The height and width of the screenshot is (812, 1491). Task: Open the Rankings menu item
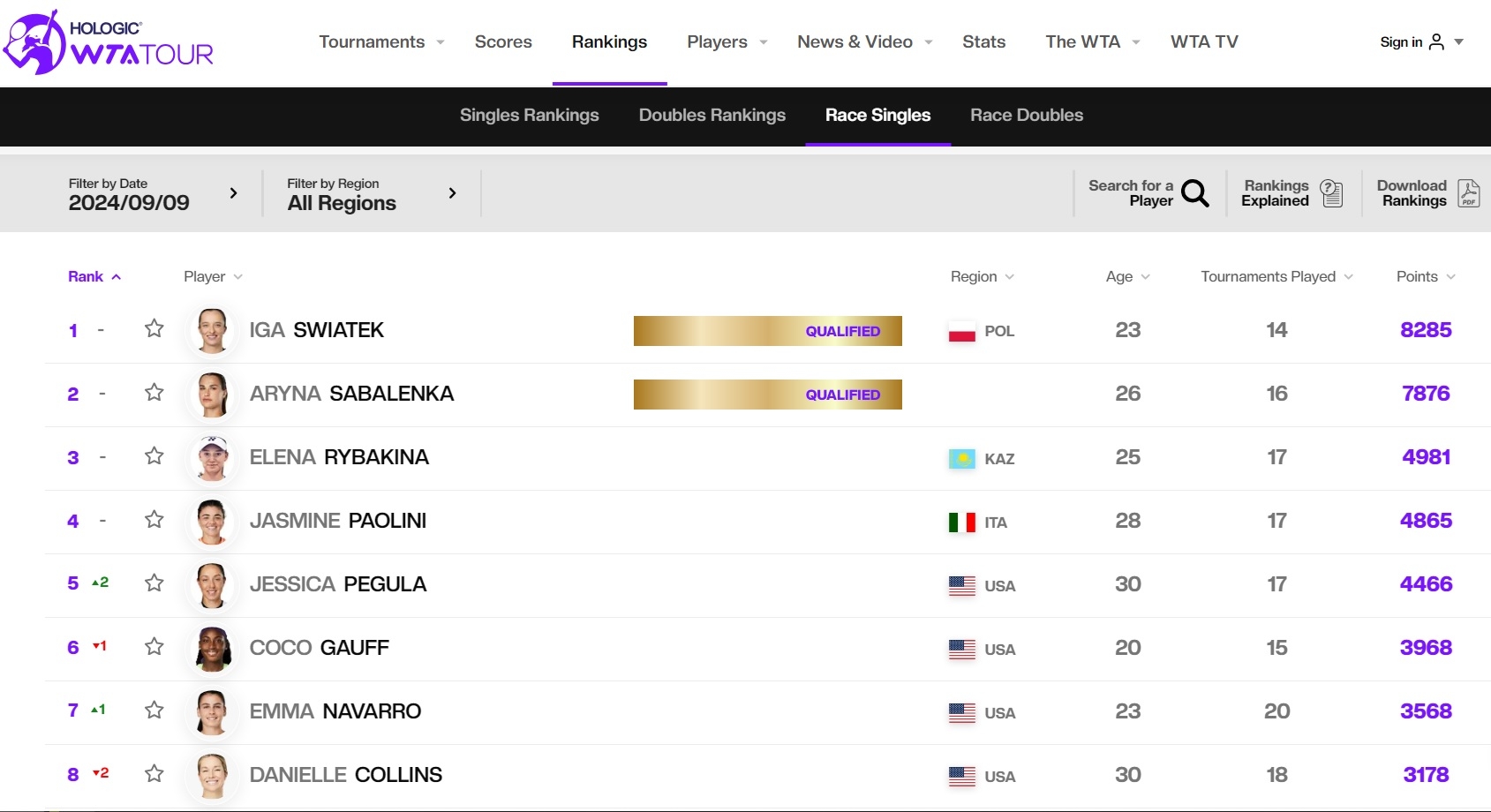[x=609, y=41]
